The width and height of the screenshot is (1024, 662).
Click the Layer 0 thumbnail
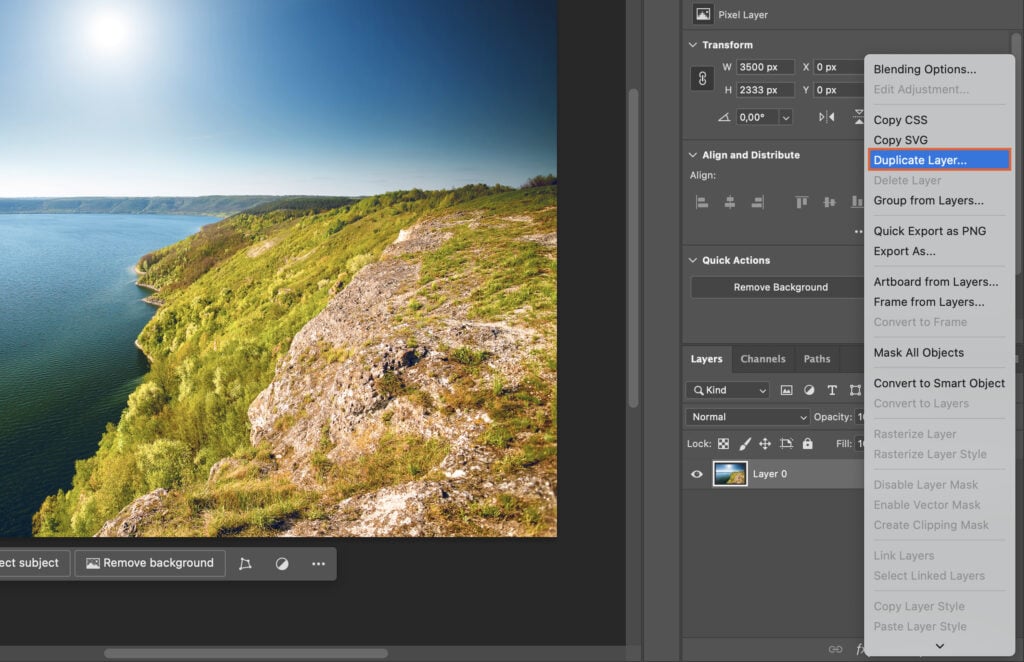pos(733,473)
